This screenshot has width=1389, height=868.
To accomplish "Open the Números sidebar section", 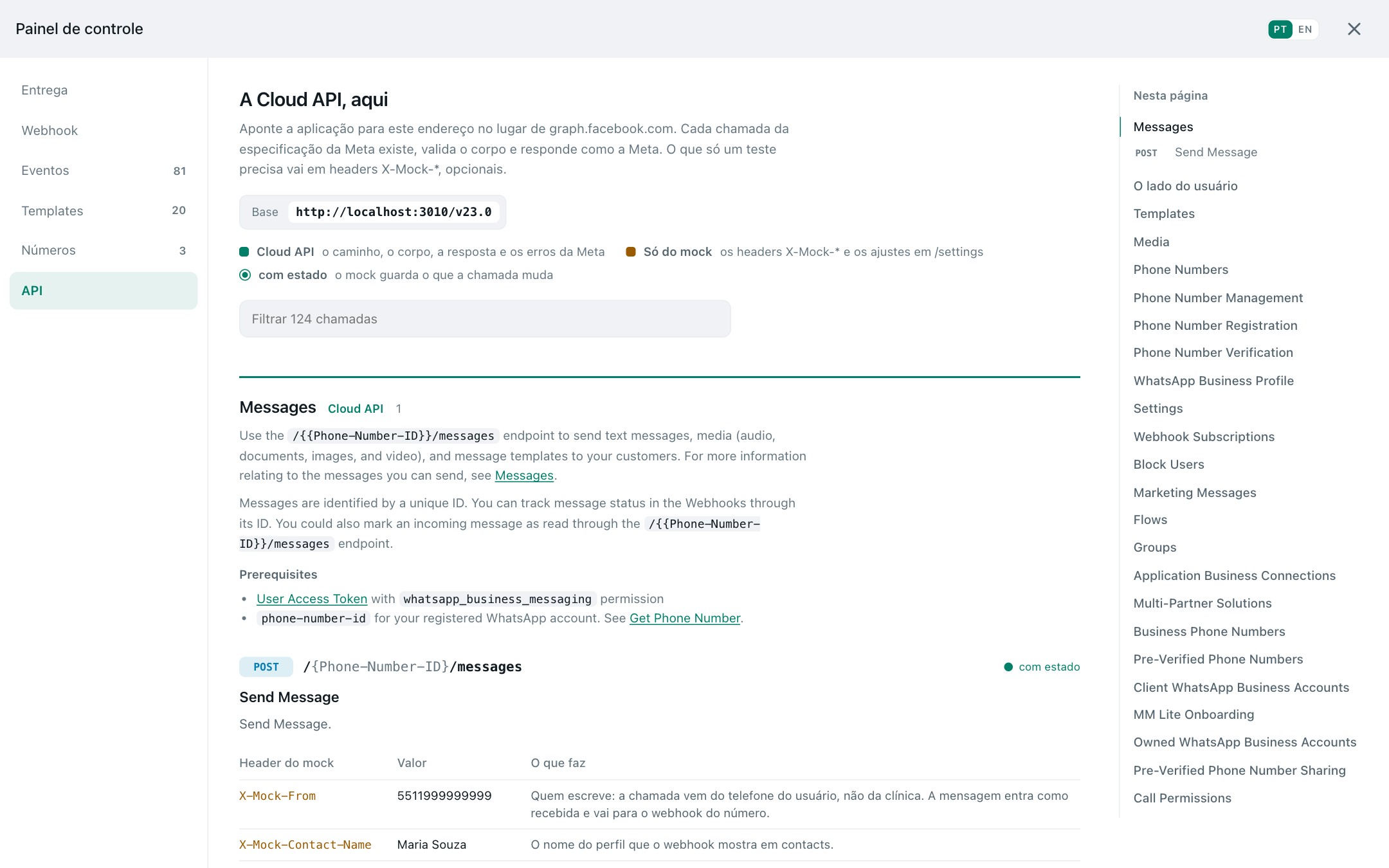I will pyautogui.click(x=104, y=250).
